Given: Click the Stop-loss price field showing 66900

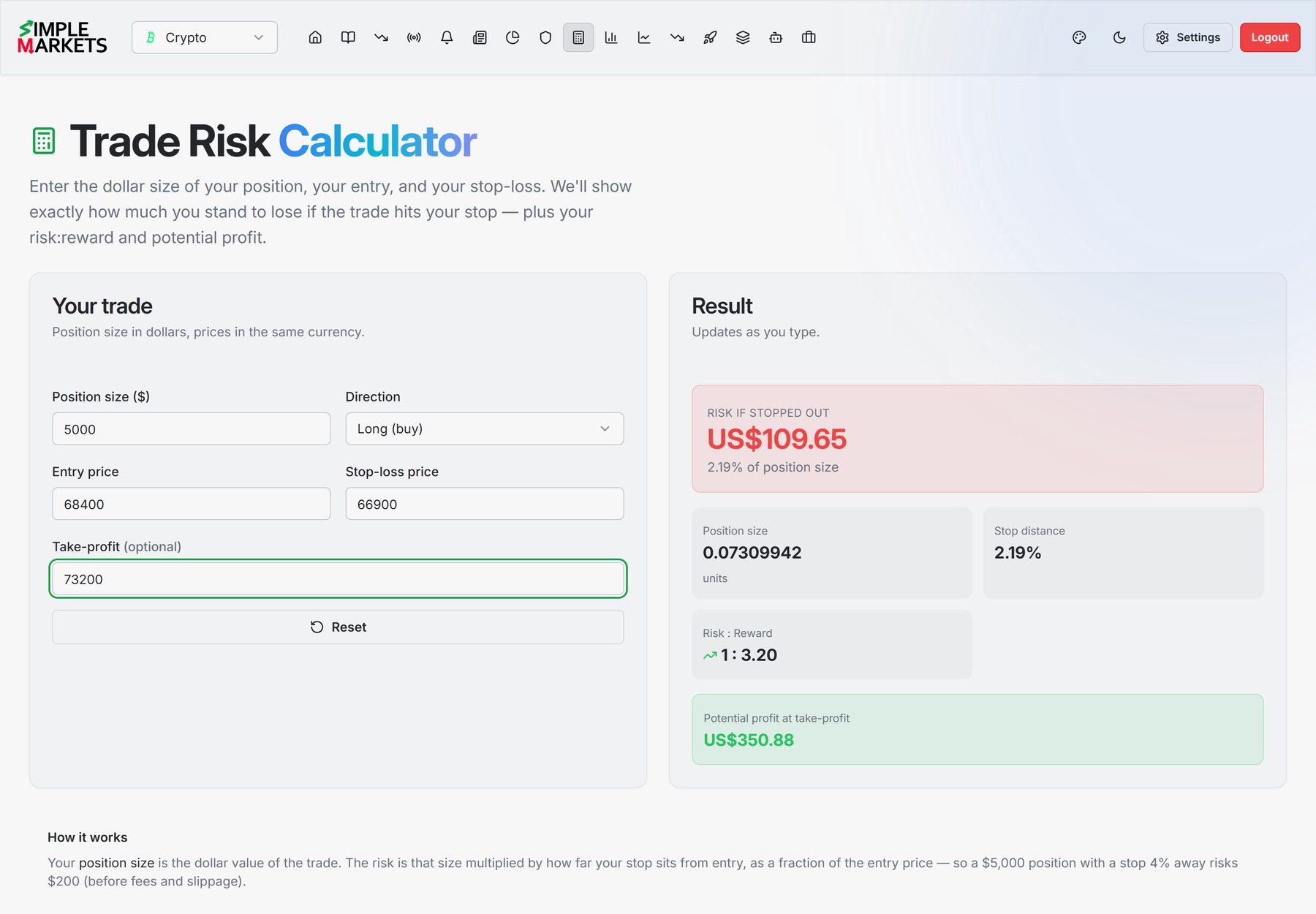Looking at the screenshot, I should [485, 504].
